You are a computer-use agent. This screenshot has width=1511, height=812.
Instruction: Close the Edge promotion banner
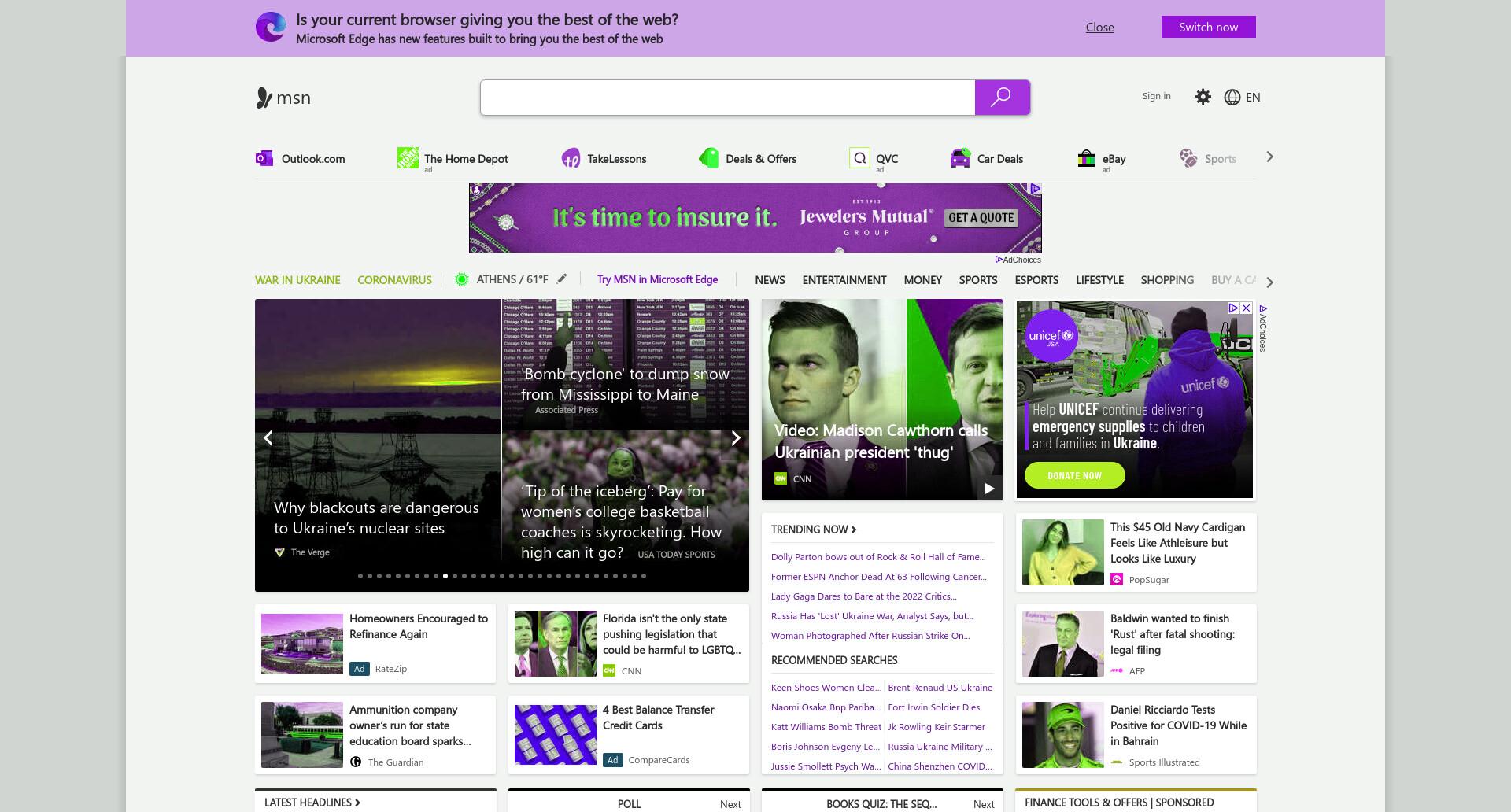(x=1099, y=27)
